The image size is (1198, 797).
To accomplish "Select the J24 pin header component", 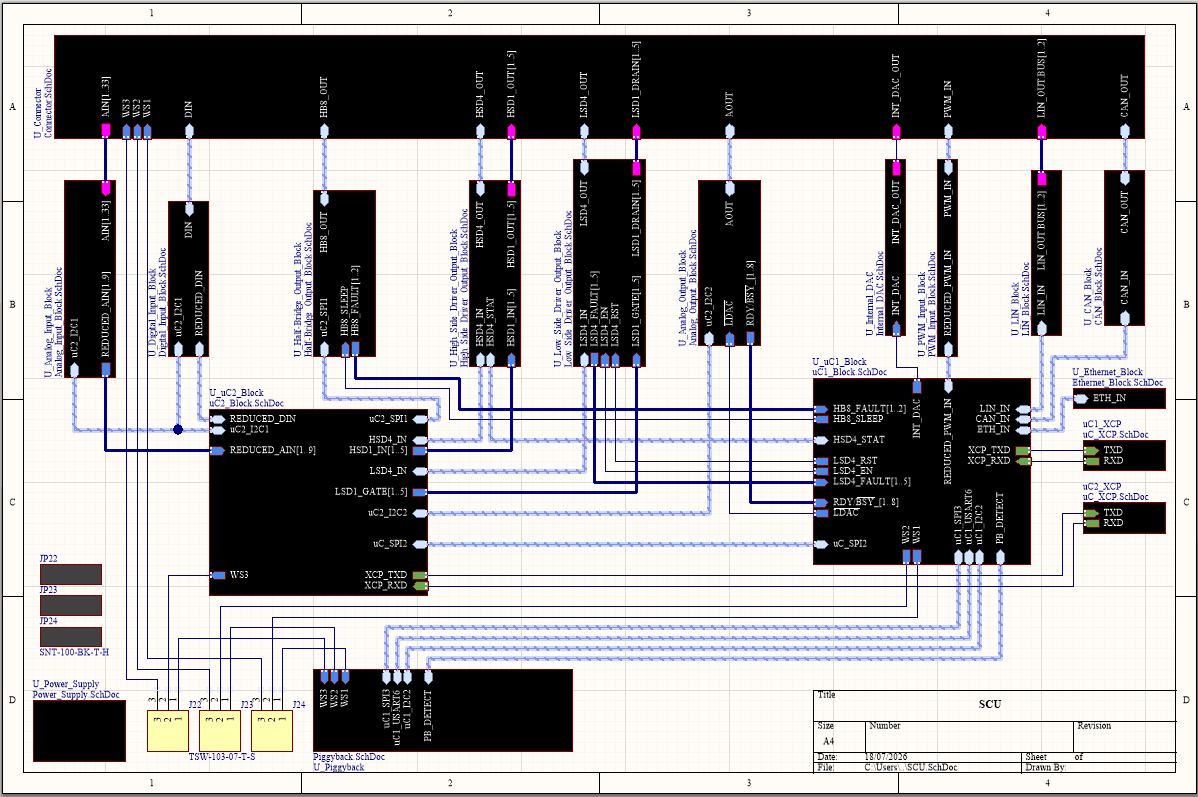I will [271, 731].
